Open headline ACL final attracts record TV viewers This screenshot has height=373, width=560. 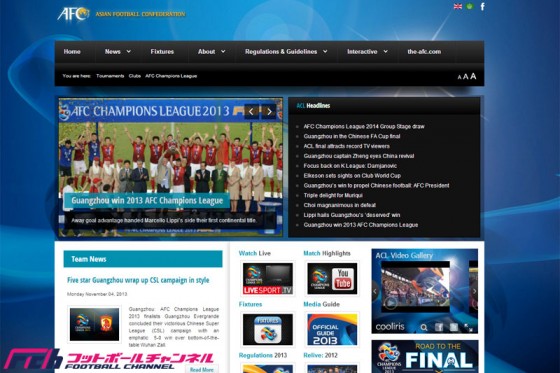pos(346,146)
